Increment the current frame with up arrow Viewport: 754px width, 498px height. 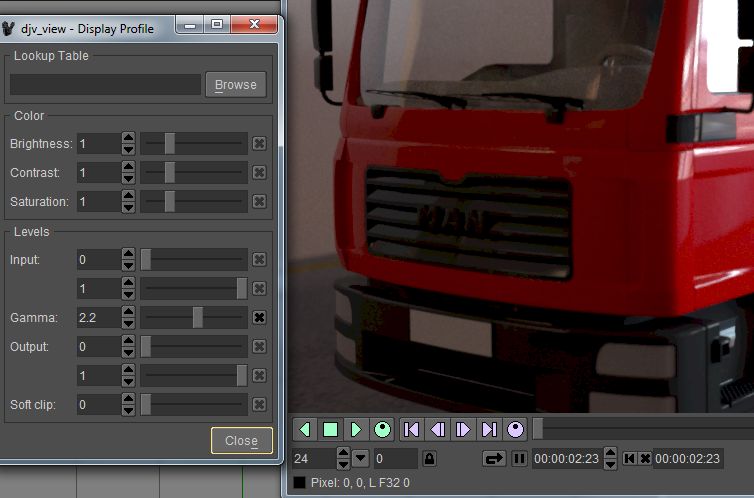point(610,453)
